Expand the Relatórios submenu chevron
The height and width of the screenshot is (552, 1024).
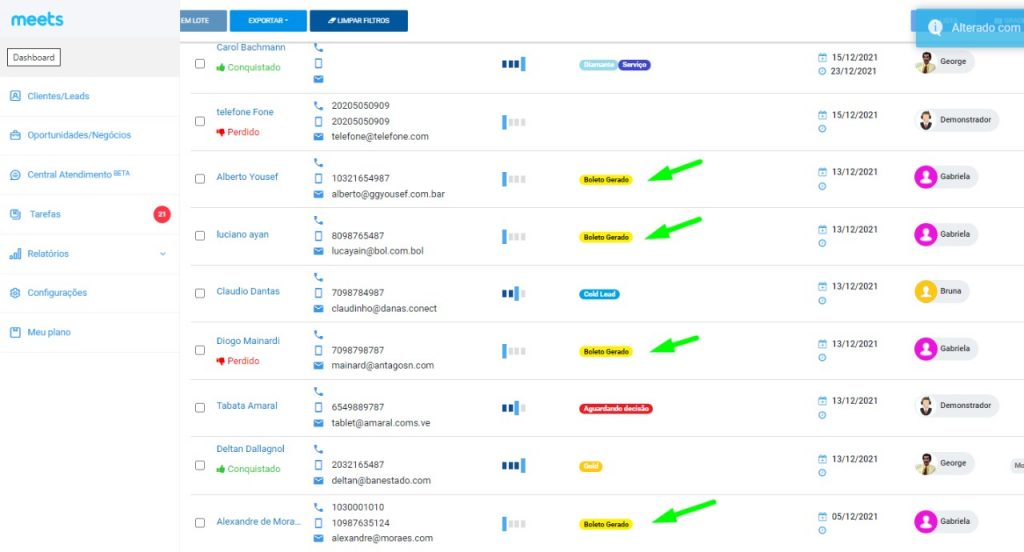point(163,253)
